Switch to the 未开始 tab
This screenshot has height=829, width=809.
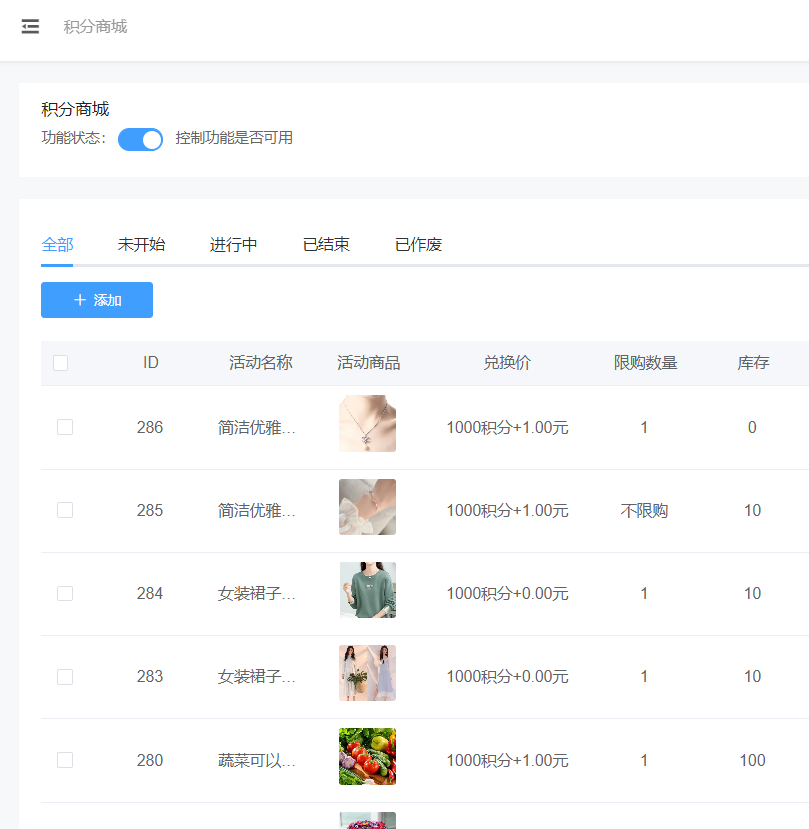tap(141, 245)
